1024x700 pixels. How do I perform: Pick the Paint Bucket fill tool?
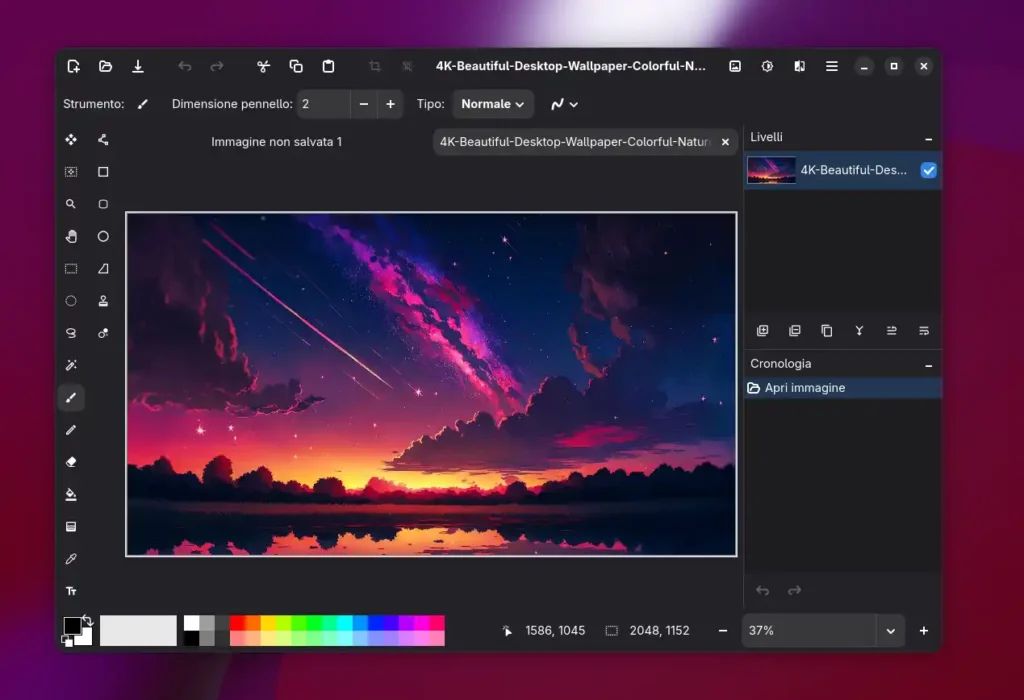coord(71,494)
